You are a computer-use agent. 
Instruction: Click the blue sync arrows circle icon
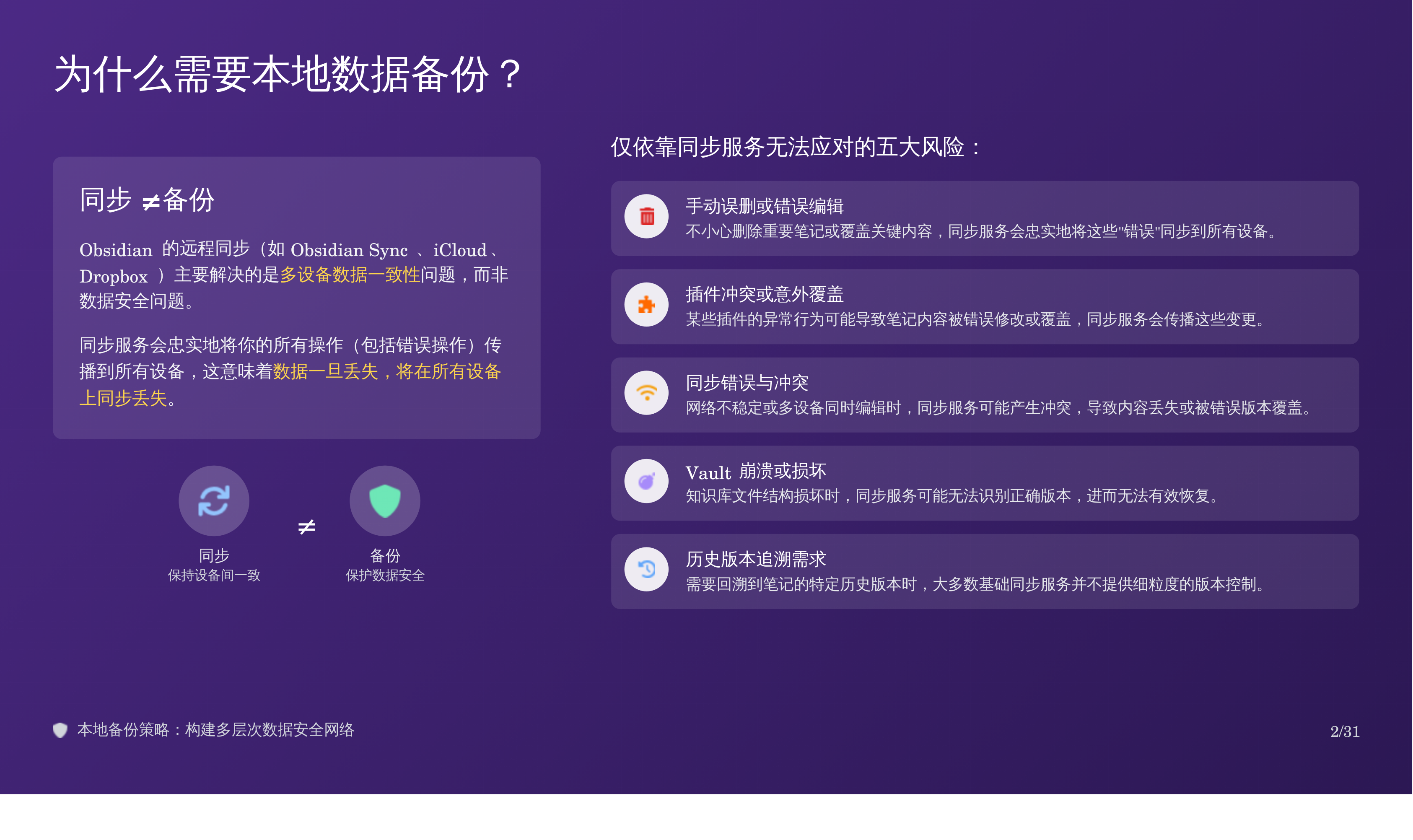point(214,501)
